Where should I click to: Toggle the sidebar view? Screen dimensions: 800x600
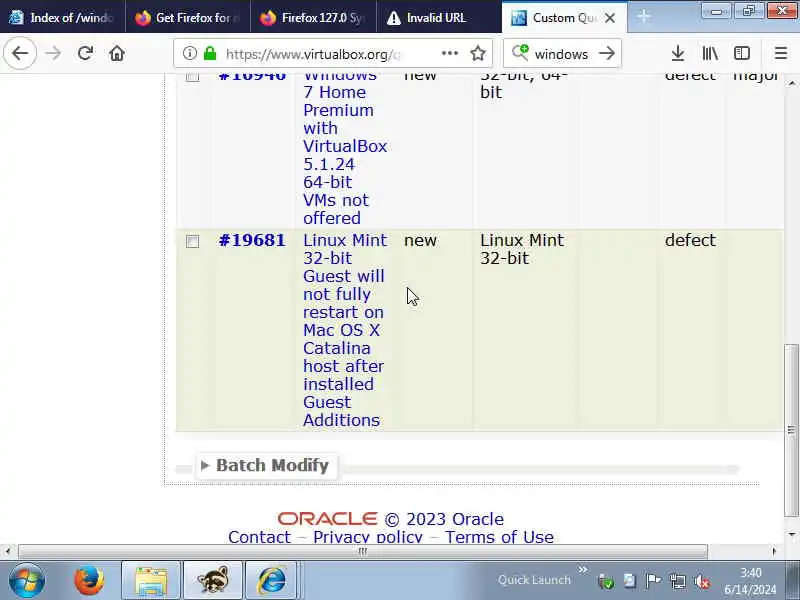(741, 53)
